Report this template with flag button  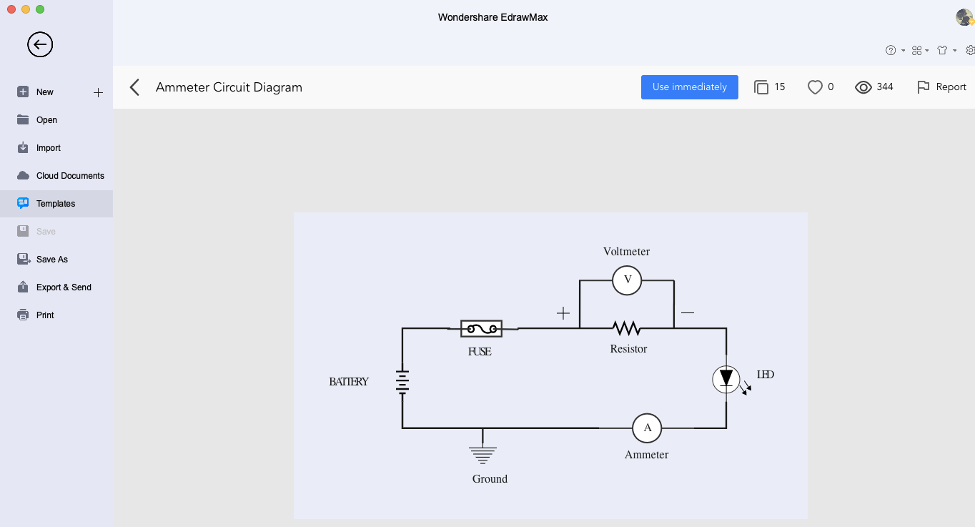941,87
